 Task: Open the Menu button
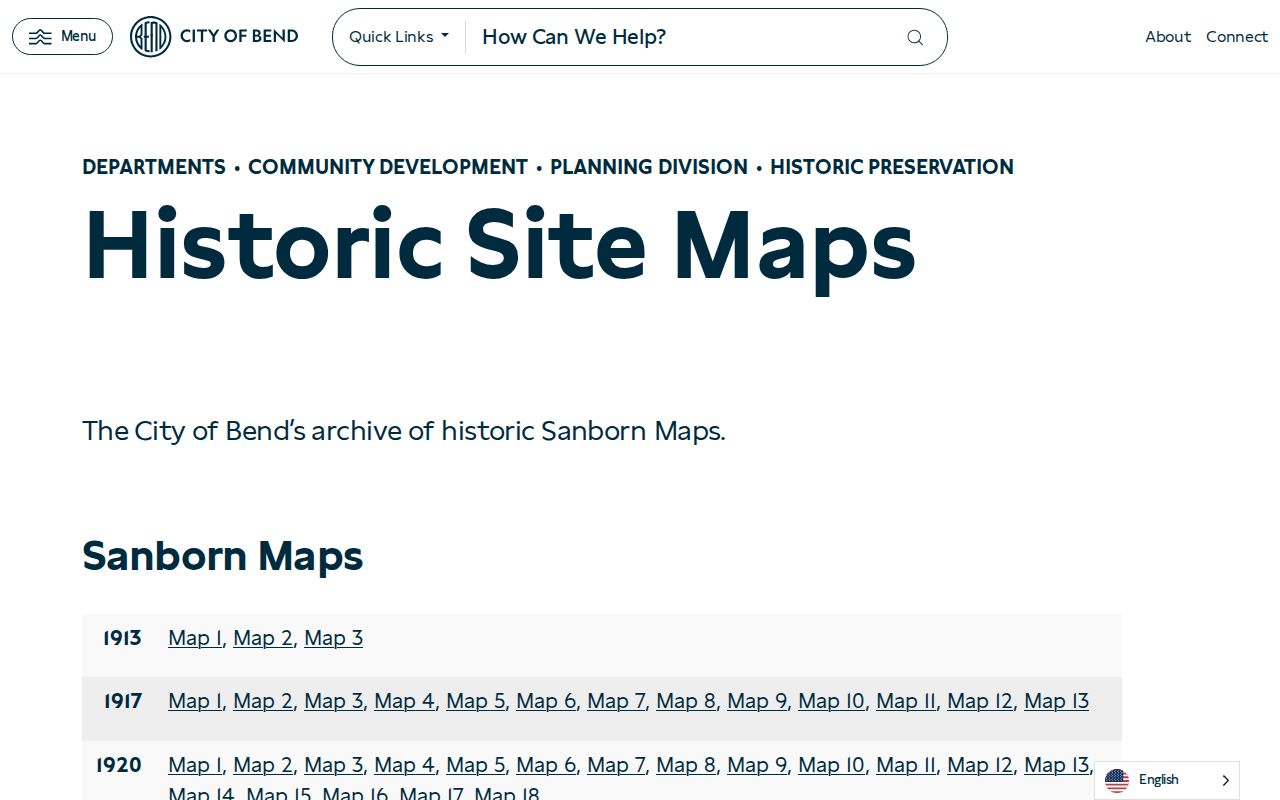[x=62, y=37]
